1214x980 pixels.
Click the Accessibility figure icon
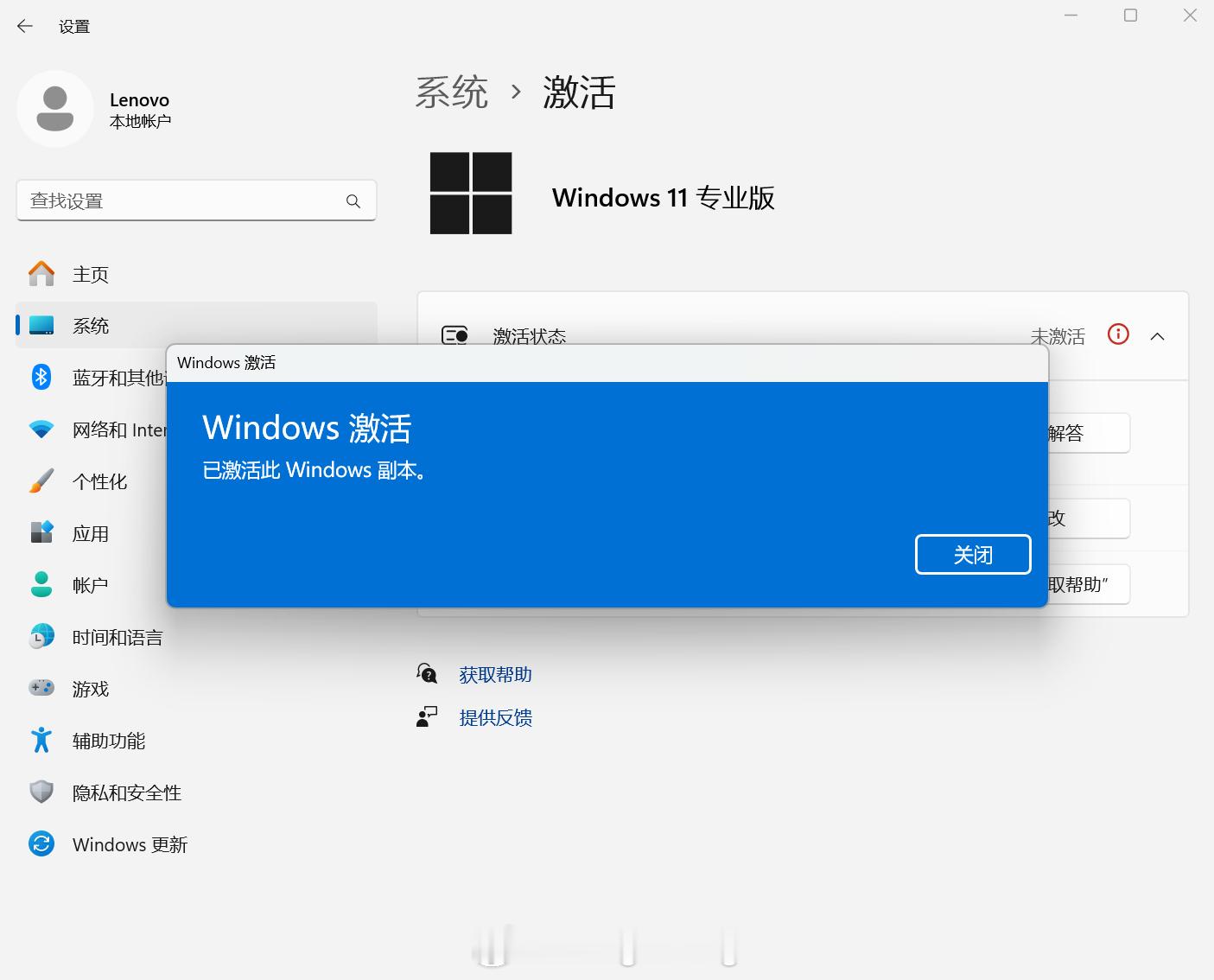(41, 741)
